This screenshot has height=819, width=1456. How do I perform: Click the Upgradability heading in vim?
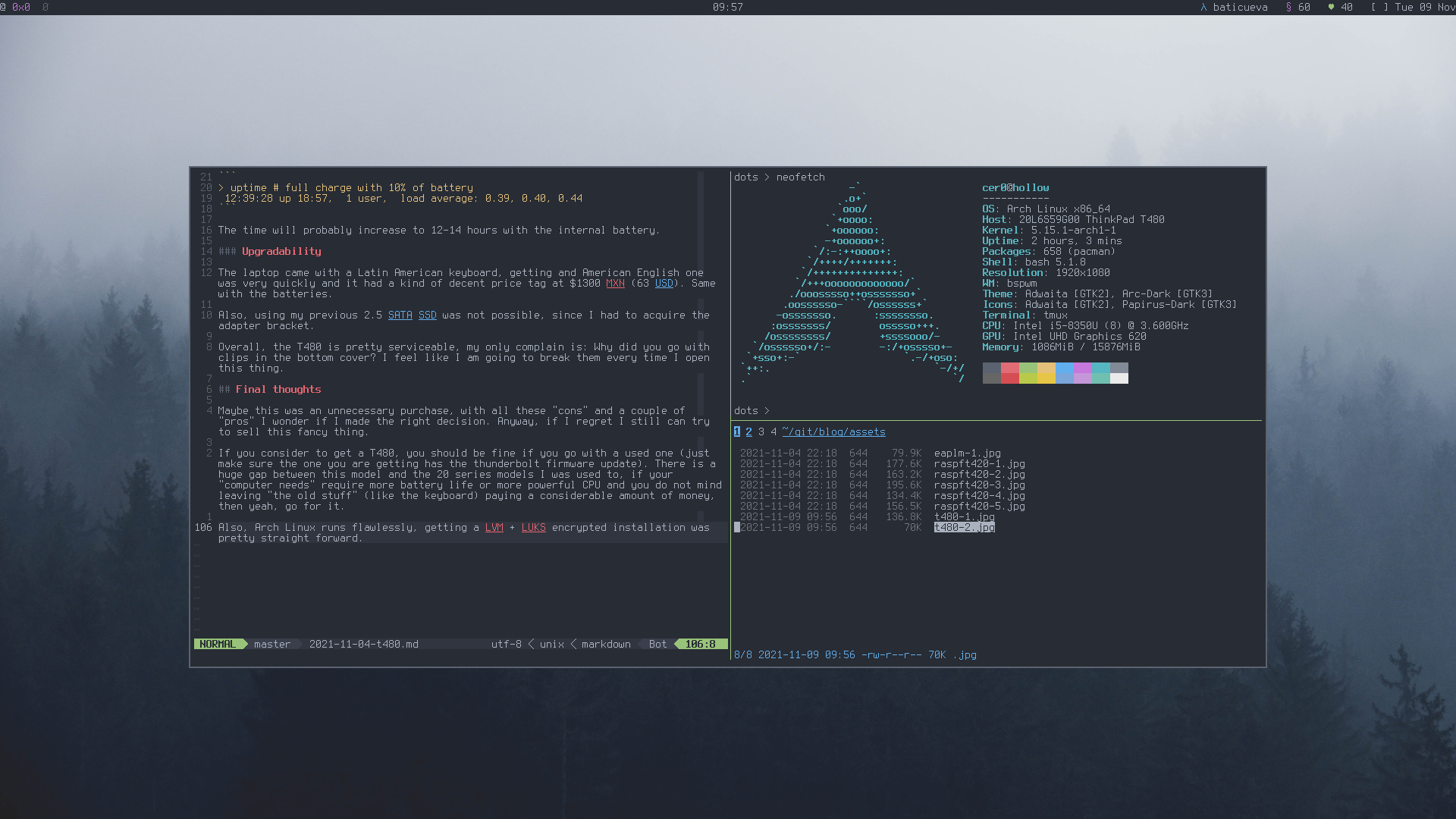[x=281, y=251]
